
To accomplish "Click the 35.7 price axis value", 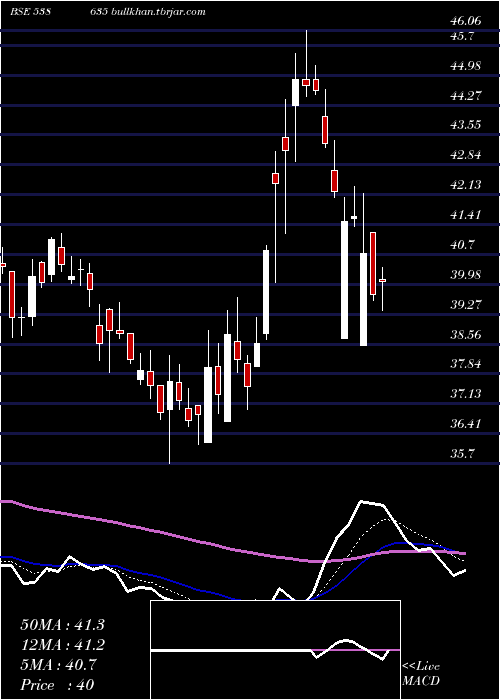I will point(464,454).
